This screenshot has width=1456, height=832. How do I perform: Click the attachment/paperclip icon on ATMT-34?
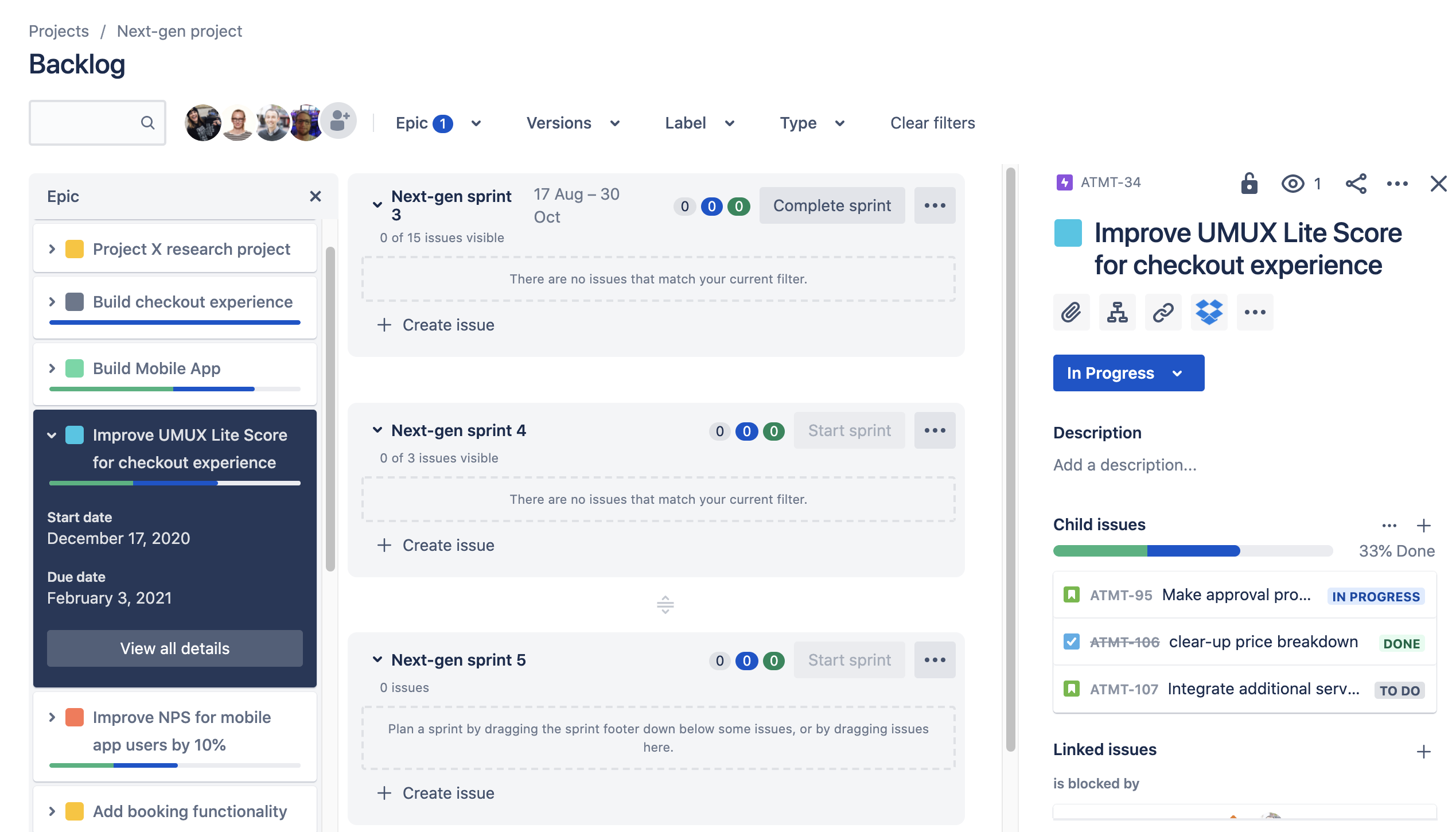[x=1071, y=311]
